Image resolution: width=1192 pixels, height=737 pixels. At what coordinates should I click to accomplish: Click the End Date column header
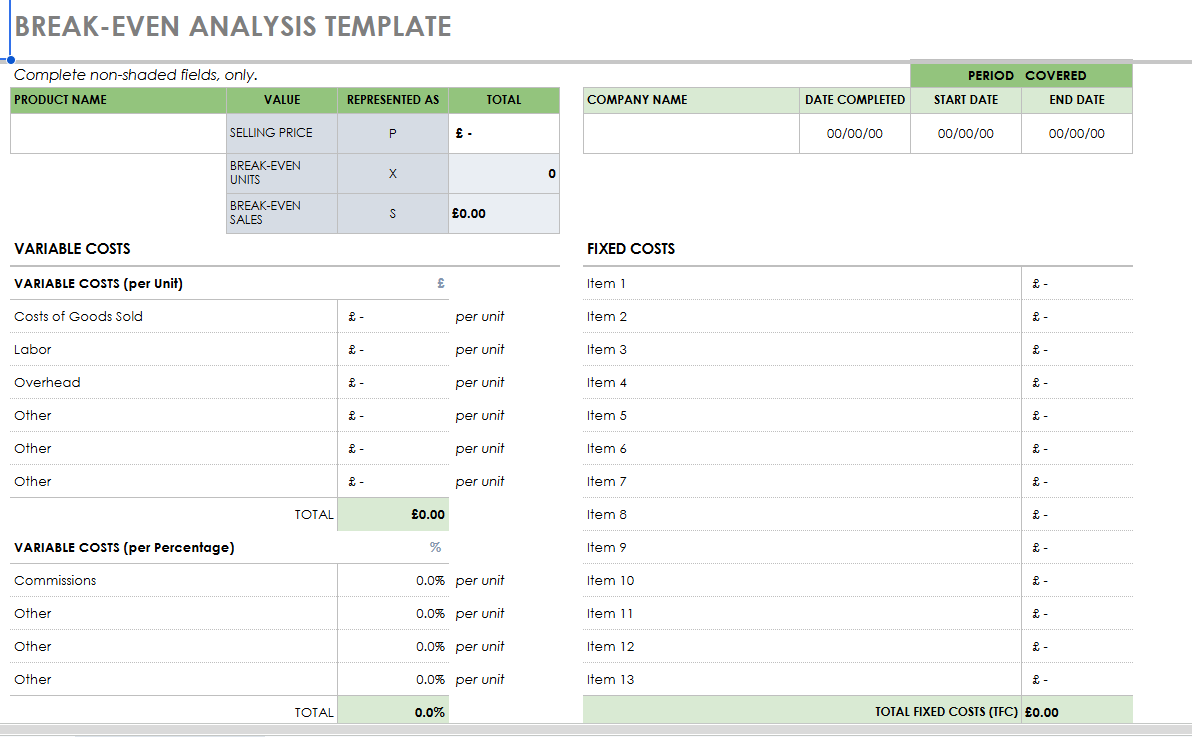pyautogui.click(x=1076, y=100)
